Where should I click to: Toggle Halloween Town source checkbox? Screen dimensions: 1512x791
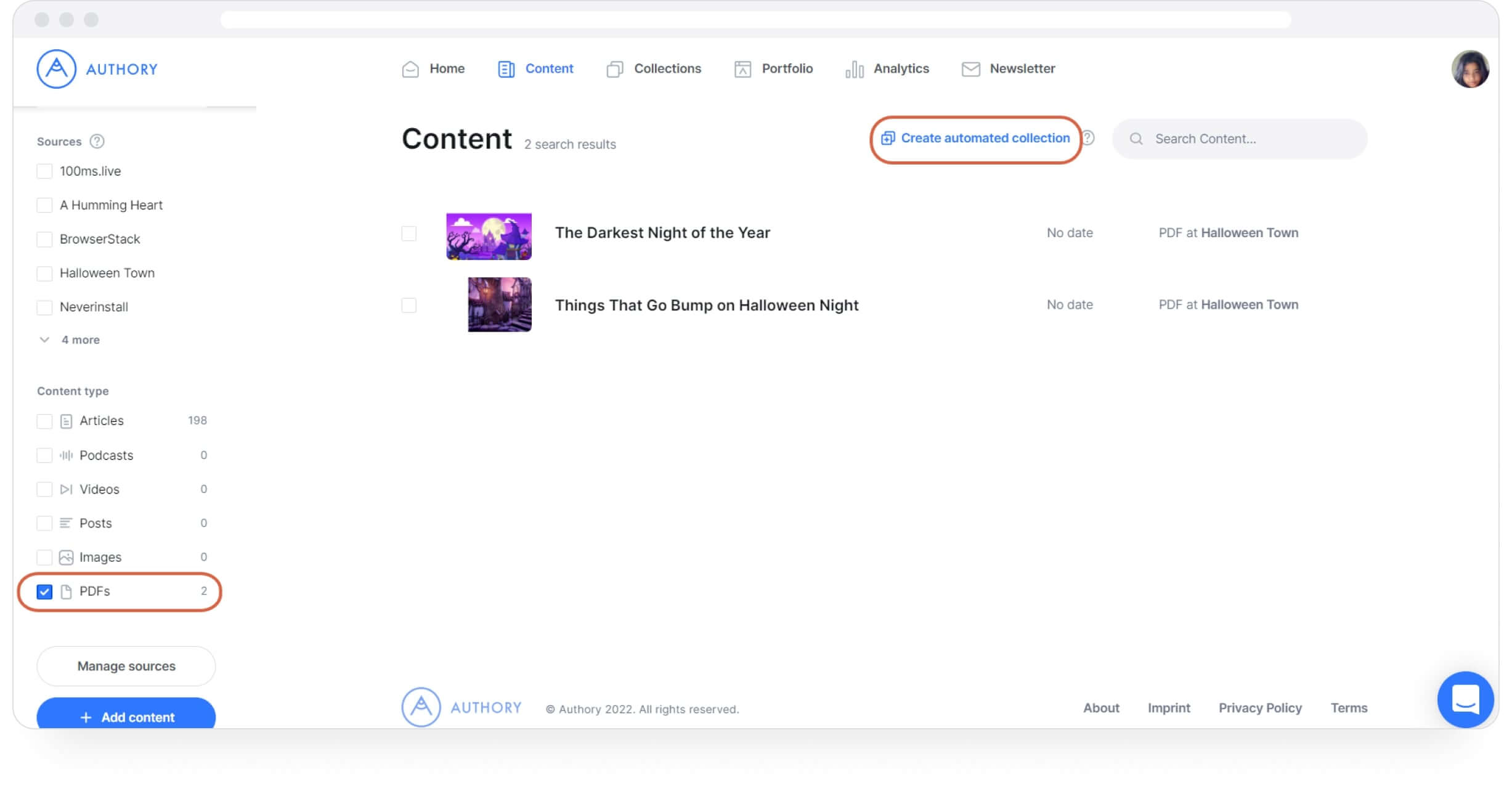(x=44, y=272)
